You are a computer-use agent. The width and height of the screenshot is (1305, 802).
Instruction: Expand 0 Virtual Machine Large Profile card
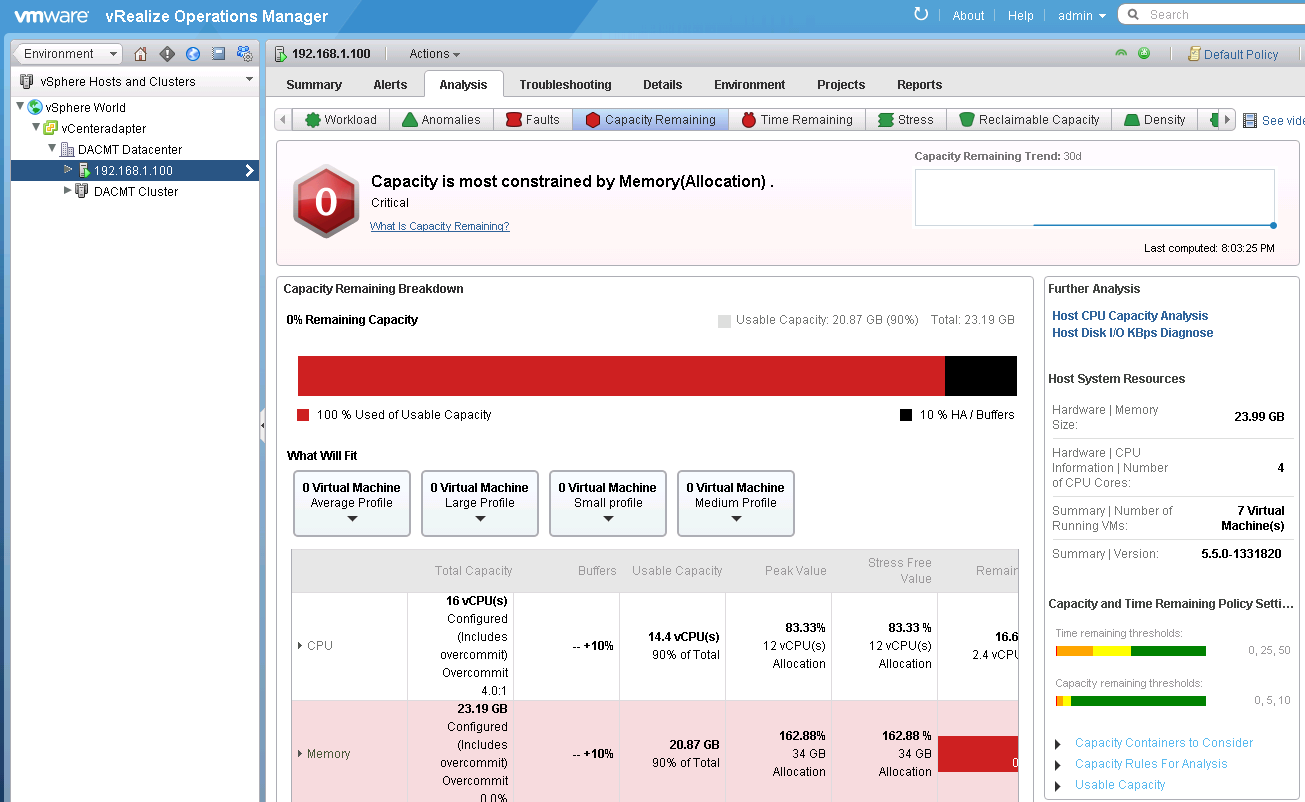(x=480, y=519)
